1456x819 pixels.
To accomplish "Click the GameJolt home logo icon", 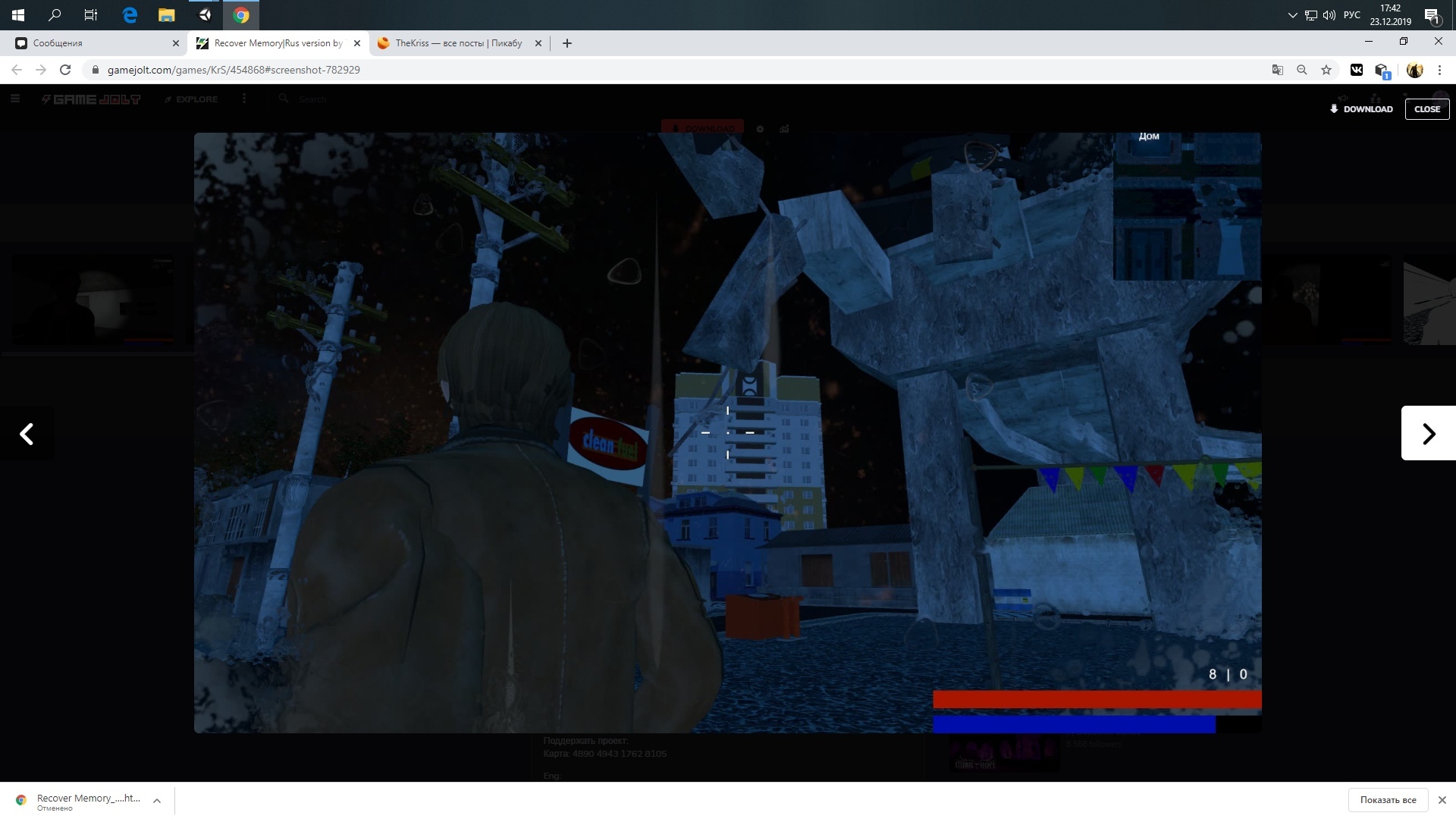I will pyautogui.click(x=91, y=98).
